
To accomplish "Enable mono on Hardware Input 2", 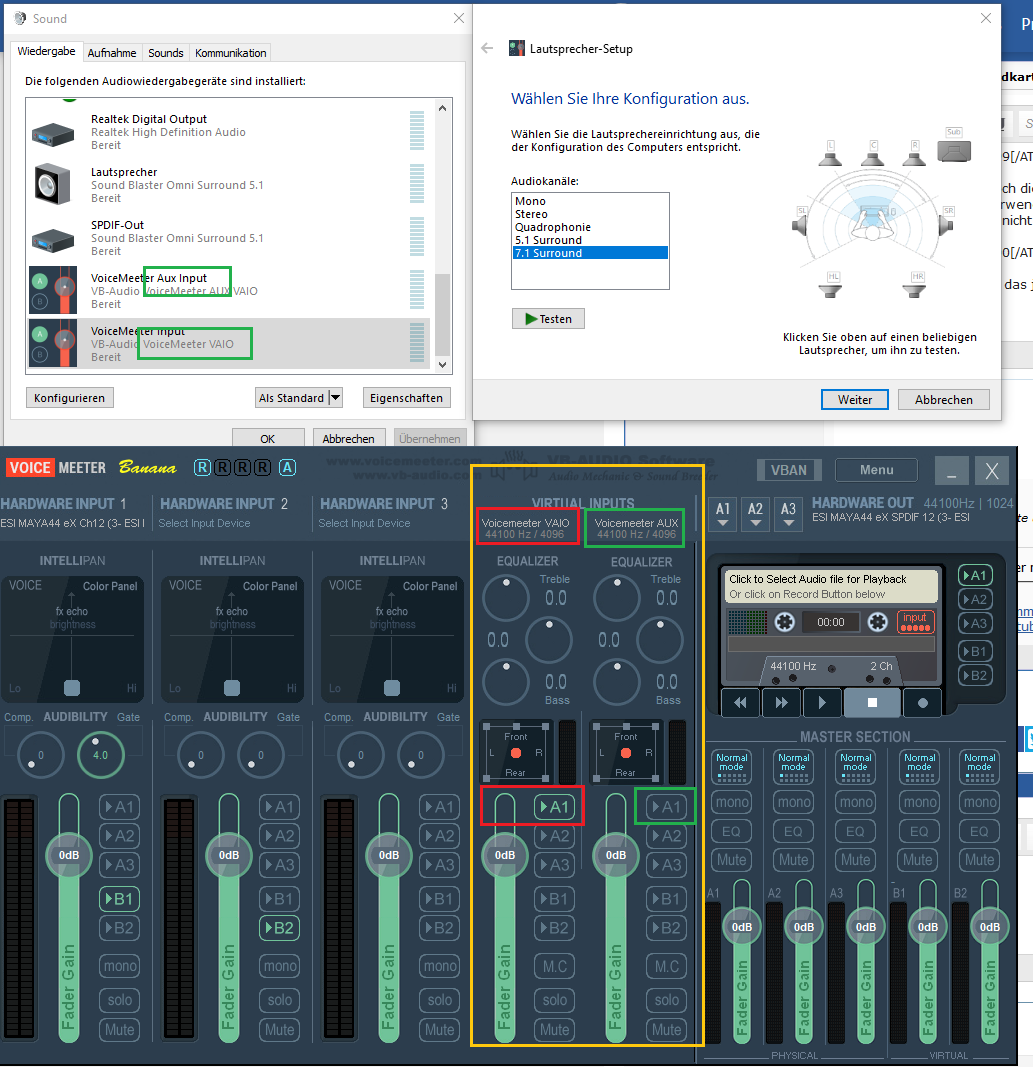I will click(280, 966).
